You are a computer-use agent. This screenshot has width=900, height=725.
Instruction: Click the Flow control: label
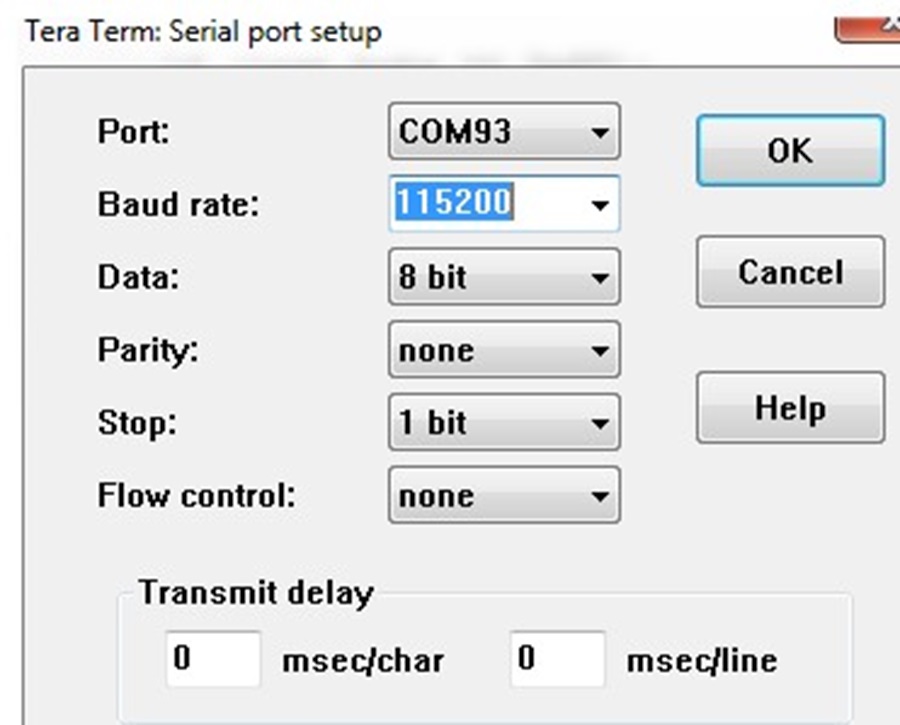[x=196, y=495]
